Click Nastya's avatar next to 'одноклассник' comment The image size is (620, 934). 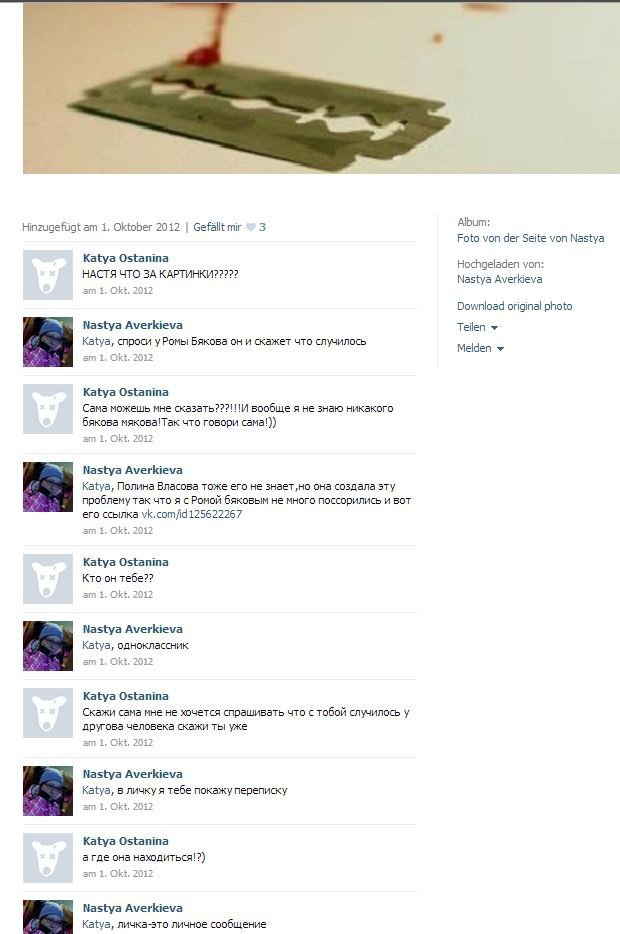pos(48,646)
